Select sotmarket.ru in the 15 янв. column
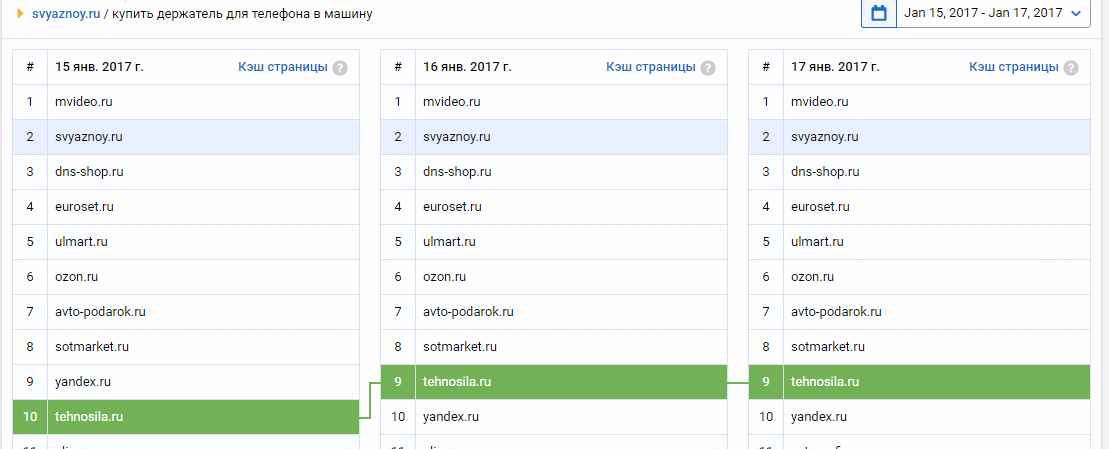 (x=92, y=347)
